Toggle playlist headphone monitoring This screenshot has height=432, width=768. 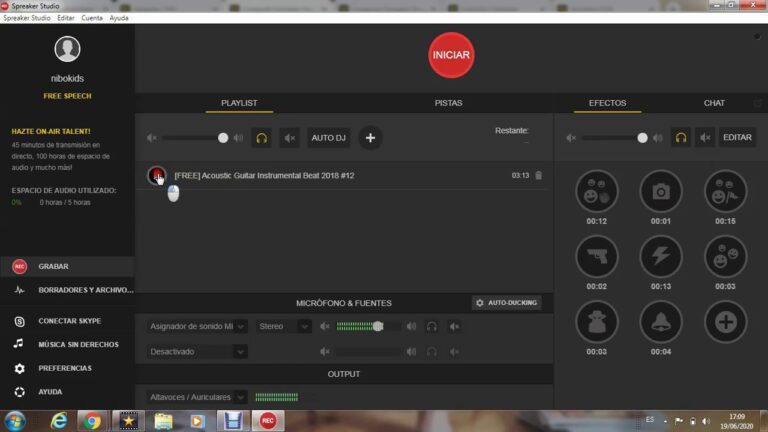pyautogui.click(x=262, y=138)
